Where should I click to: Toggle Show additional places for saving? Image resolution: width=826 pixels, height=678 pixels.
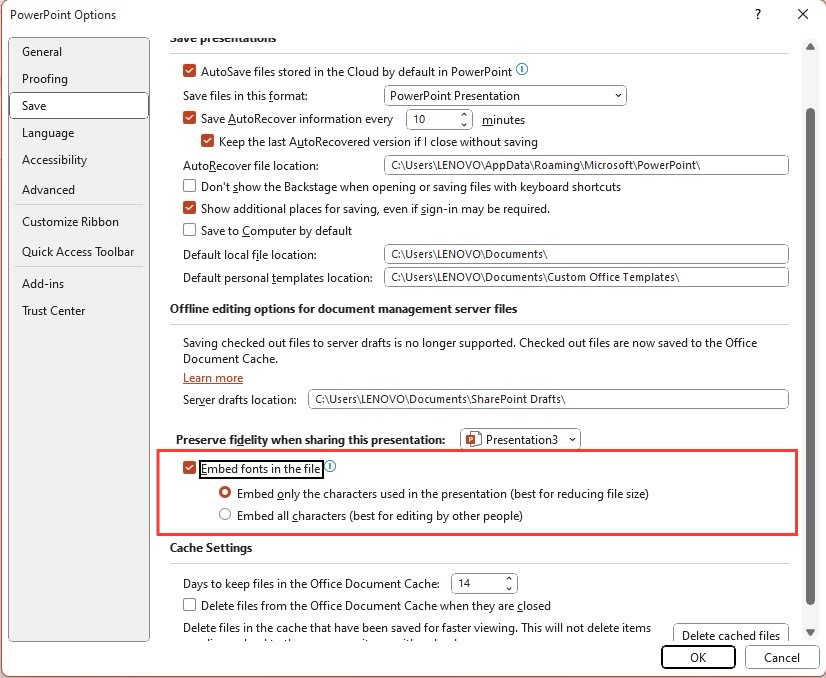tap(189, 208)
